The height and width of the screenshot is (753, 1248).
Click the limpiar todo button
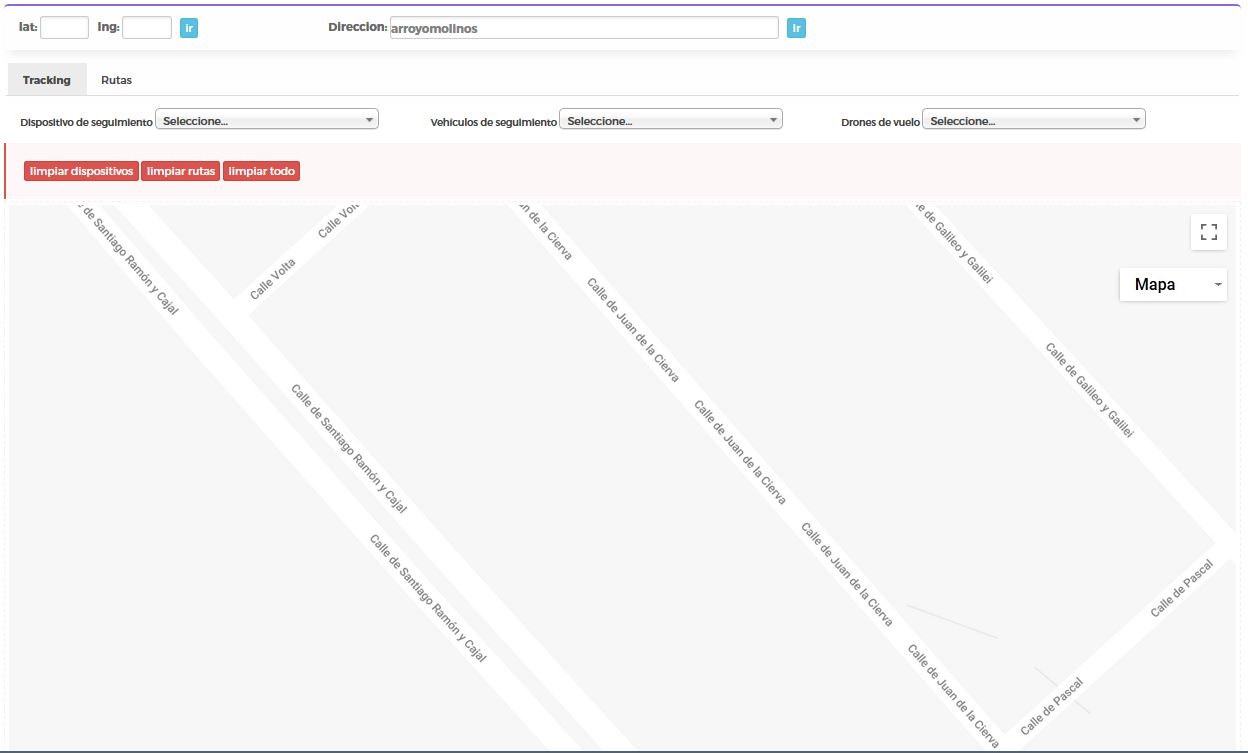point(261,171)
